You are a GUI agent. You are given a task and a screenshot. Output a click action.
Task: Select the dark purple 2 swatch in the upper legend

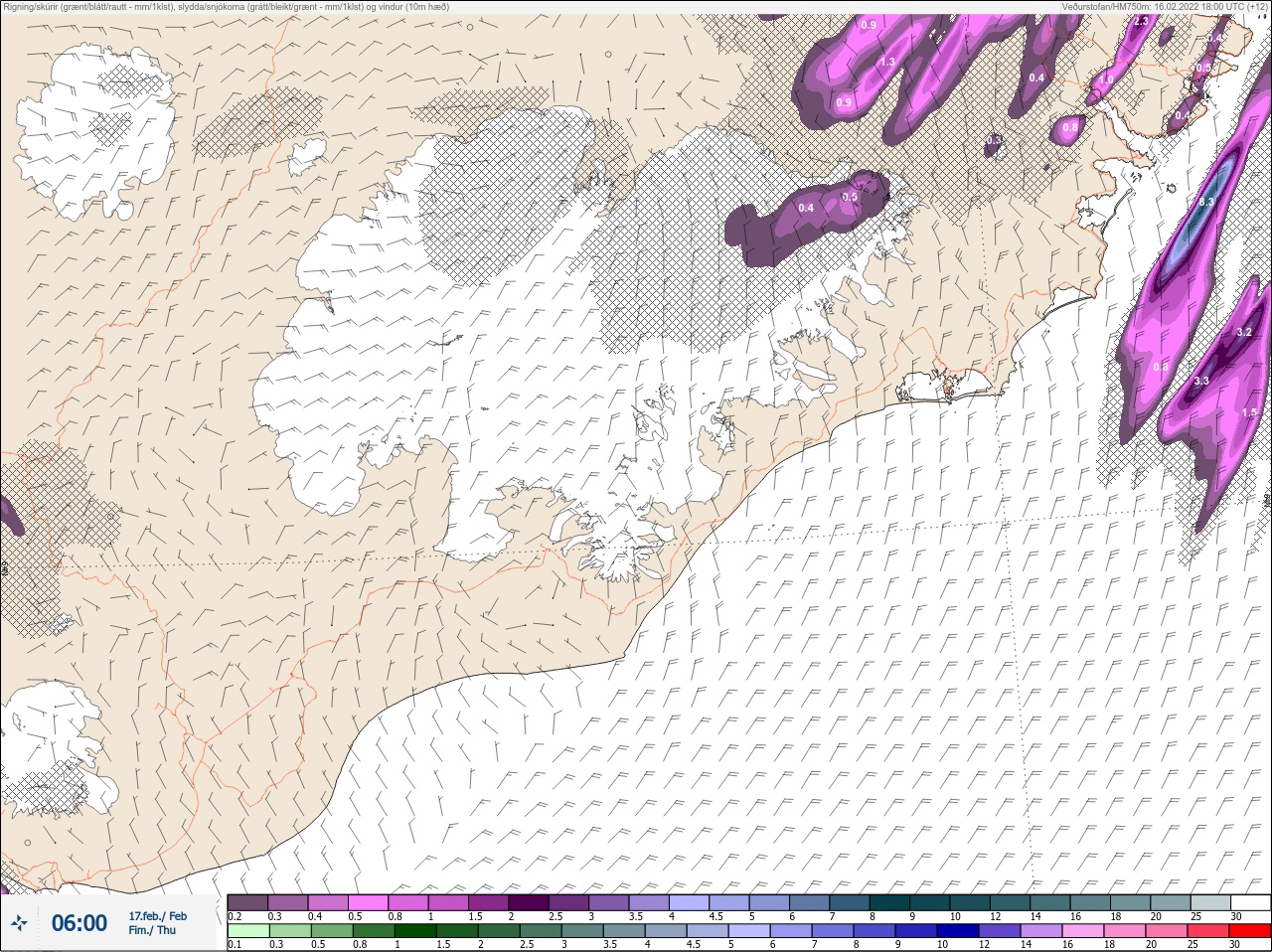(x=529, y=902)
